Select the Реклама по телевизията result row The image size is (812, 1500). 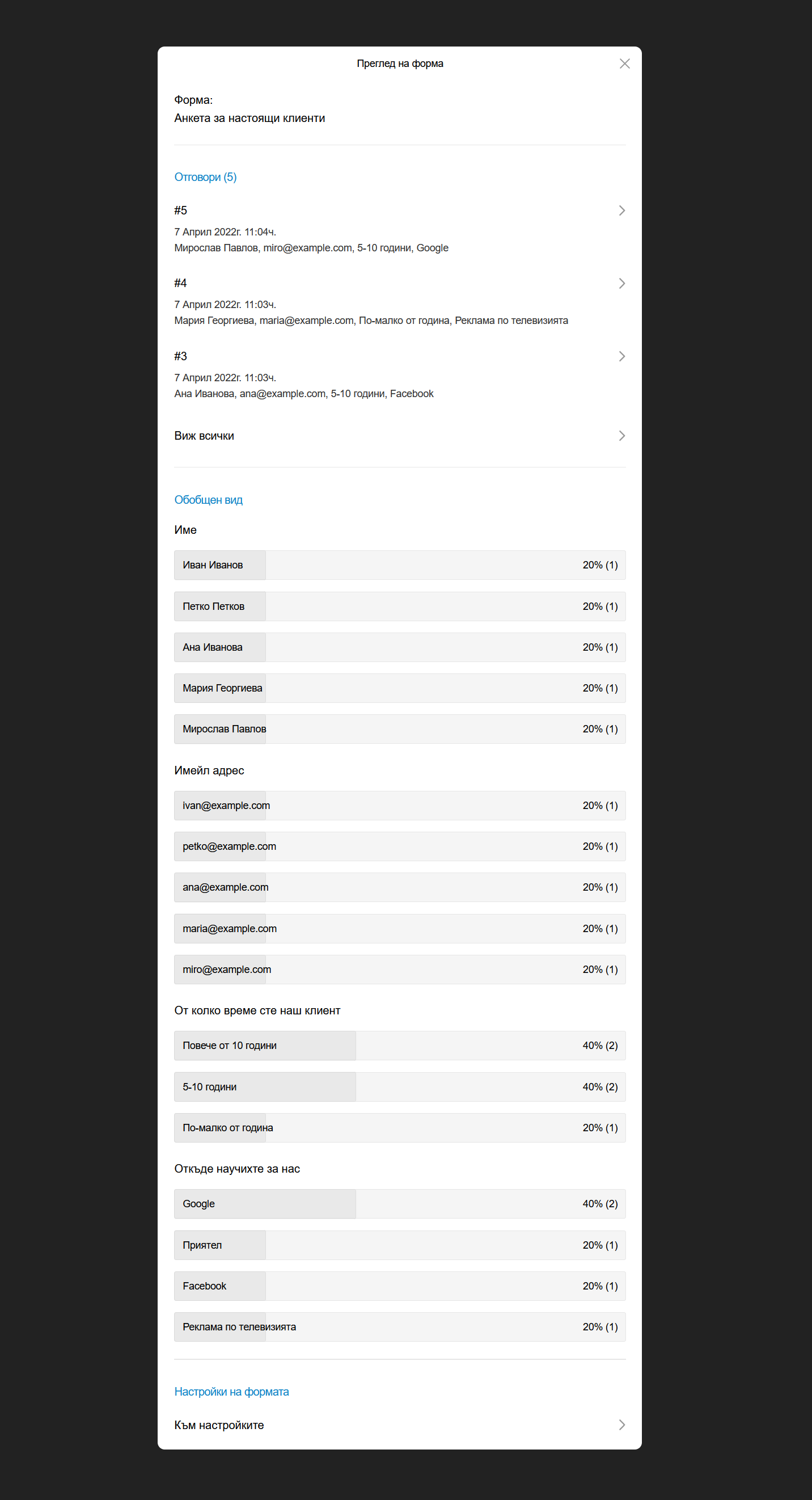400,1326
